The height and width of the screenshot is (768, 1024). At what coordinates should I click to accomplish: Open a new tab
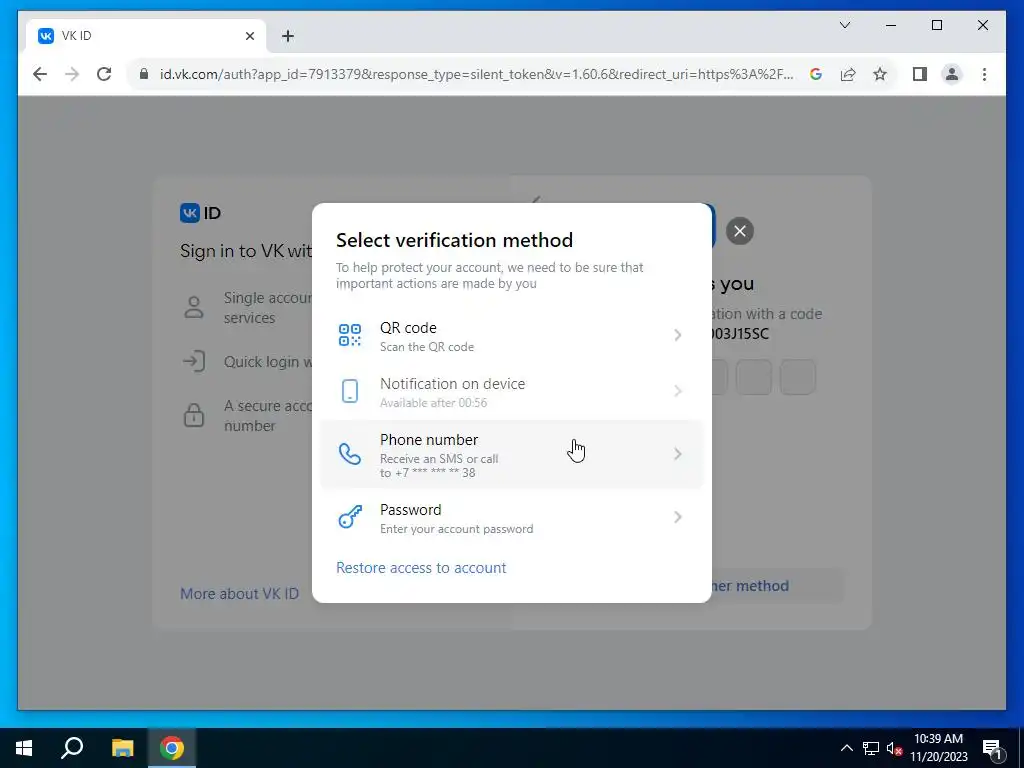click(x=287, y=36)
